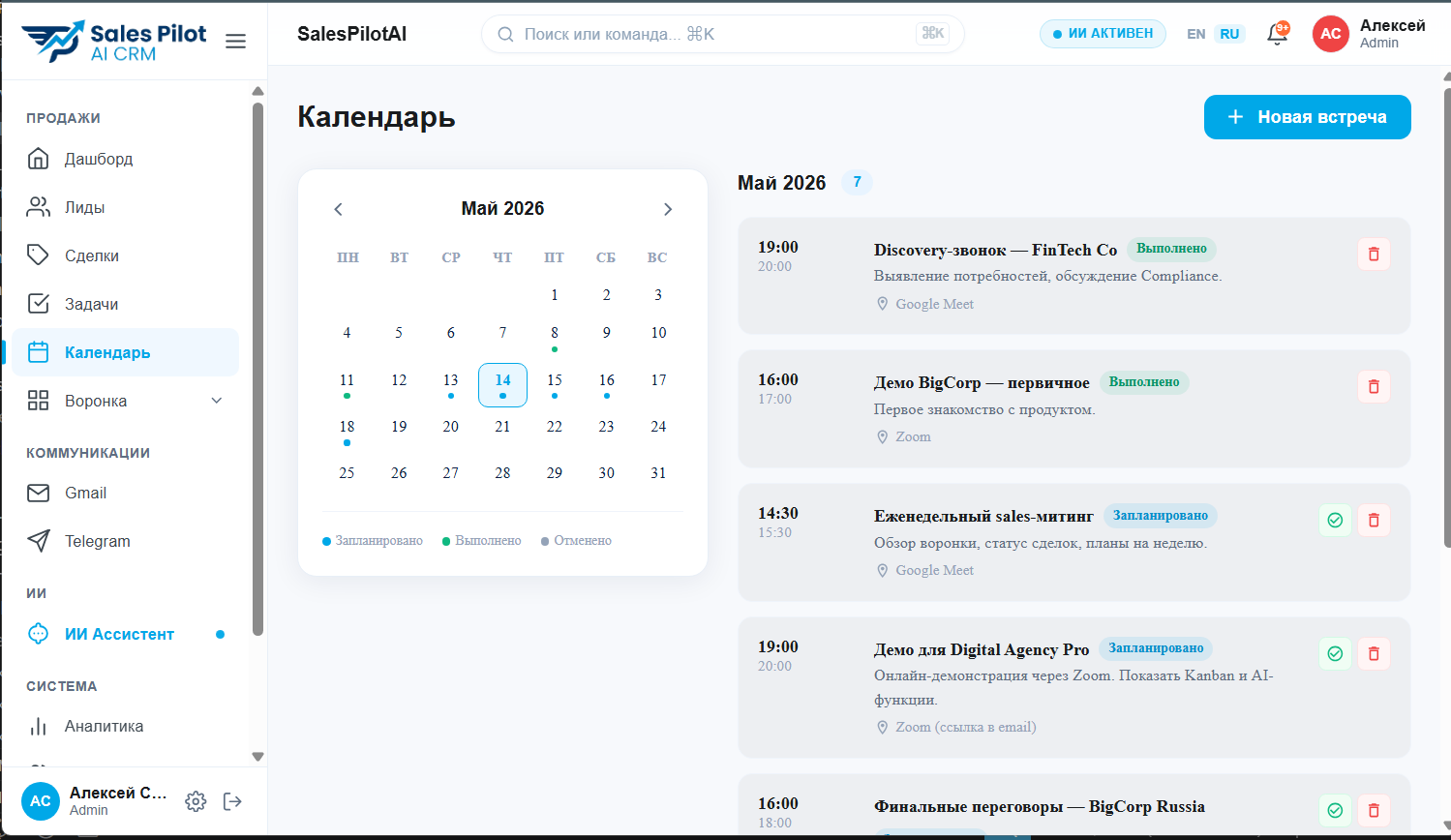Switch language to EN

point(1196,34)
